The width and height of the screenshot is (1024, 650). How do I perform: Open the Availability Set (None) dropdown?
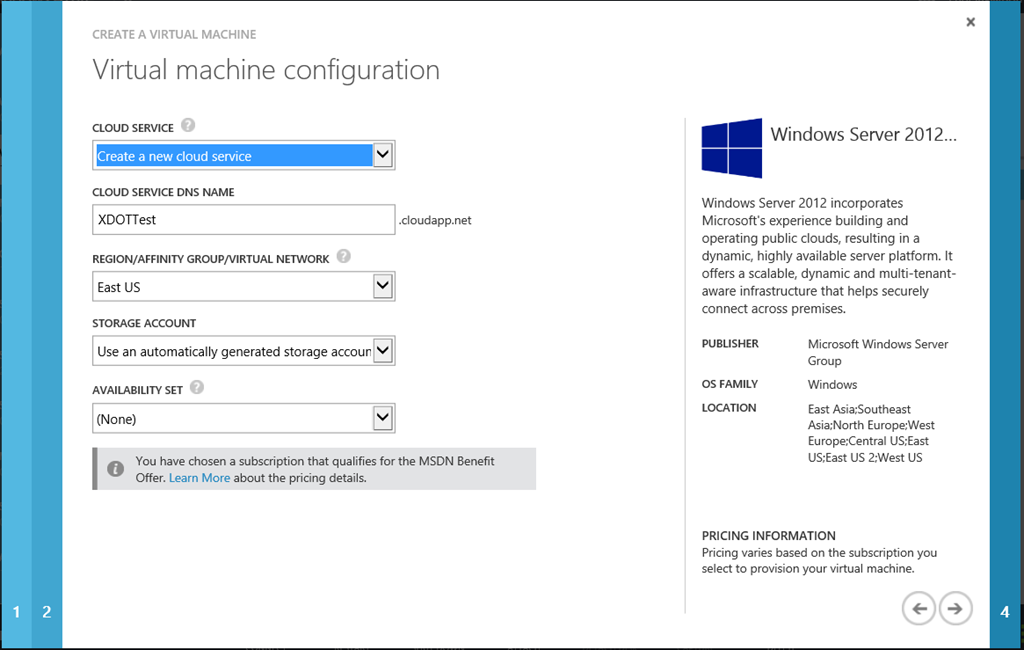(244, 418)
